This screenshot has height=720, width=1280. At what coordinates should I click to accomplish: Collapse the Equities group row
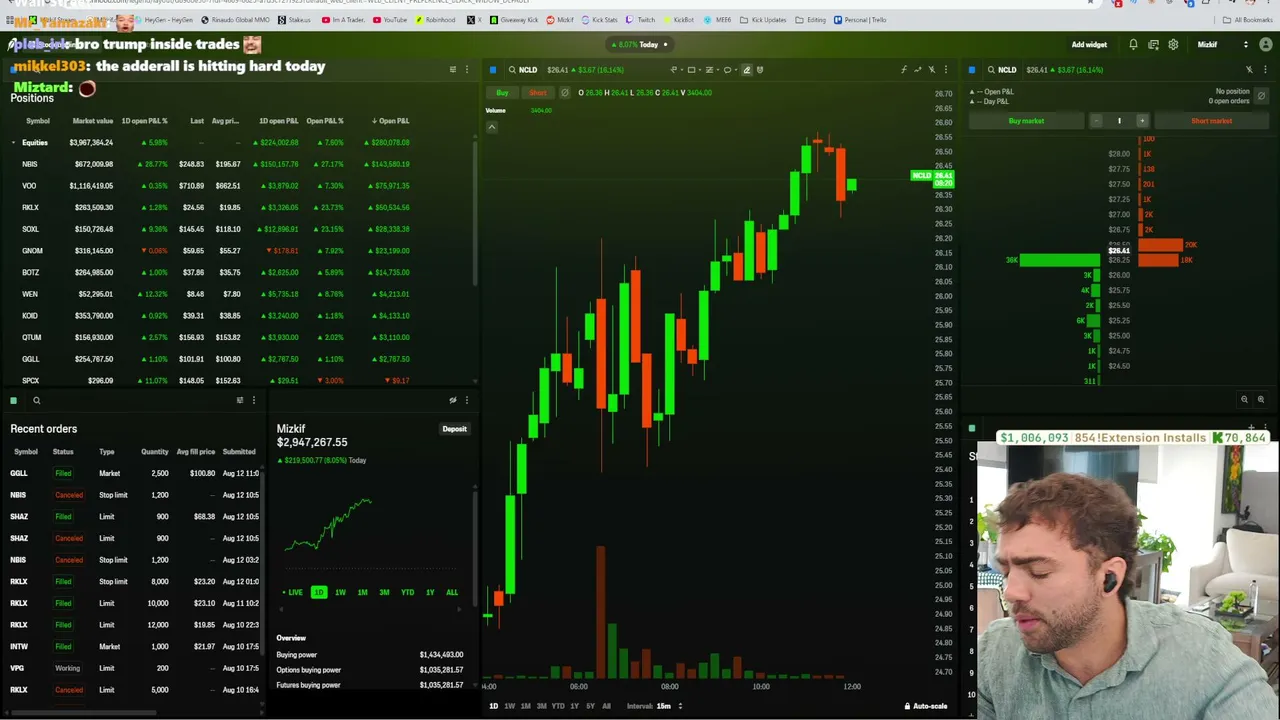pos(14,143)
